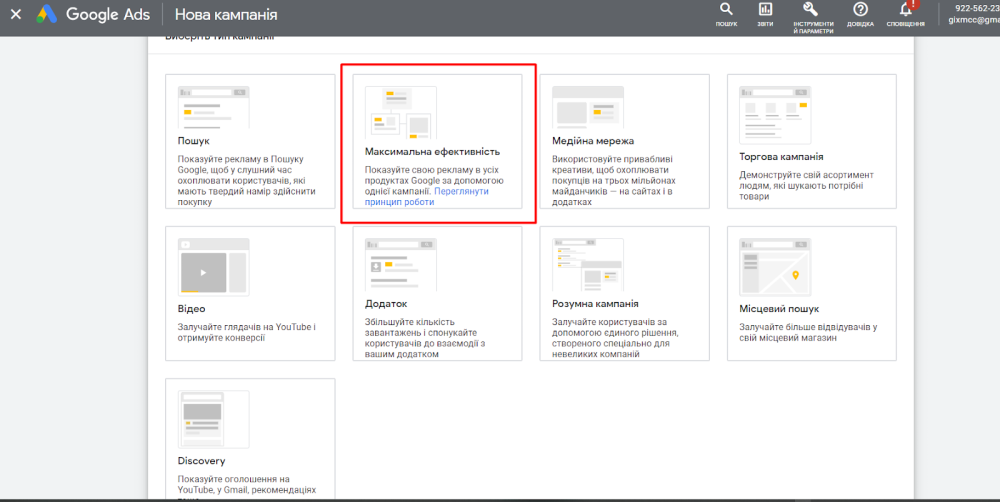
Task: Click description Показуйте оголошення на YouTube
Action: click(247, 486)
